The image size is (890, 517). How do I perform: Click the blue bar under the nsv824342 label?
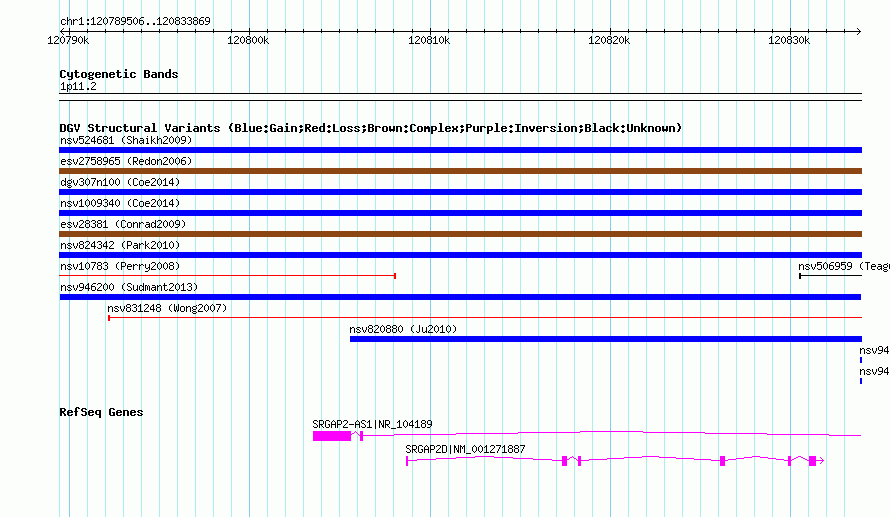pyautogui.click(x=460, y=255)
